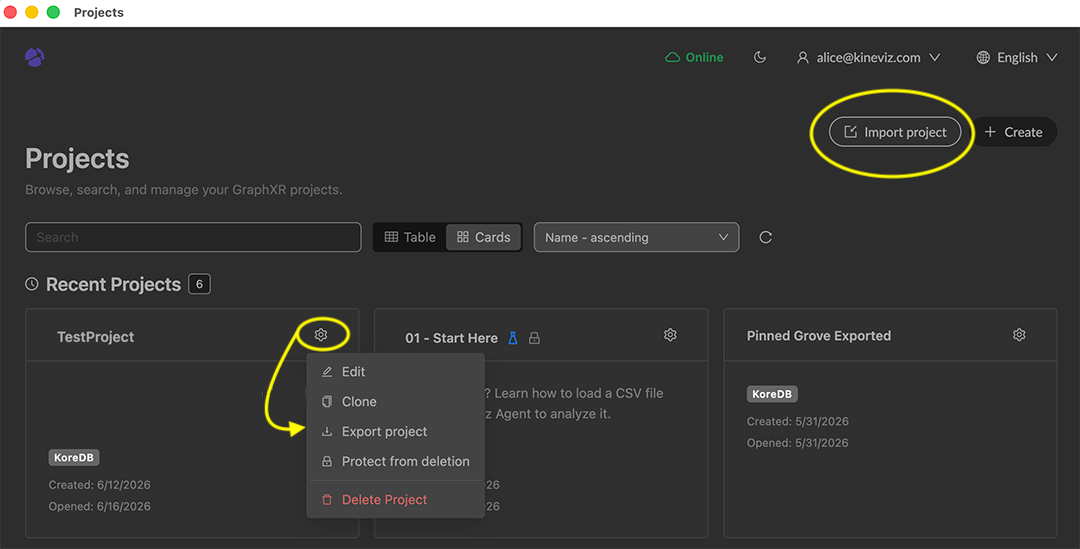Image resolution: width=1080 pixels, height=549 pixels.
Task: Click the blue flask icon on 01 - Start Here
Action: click(x=512, y=338)
